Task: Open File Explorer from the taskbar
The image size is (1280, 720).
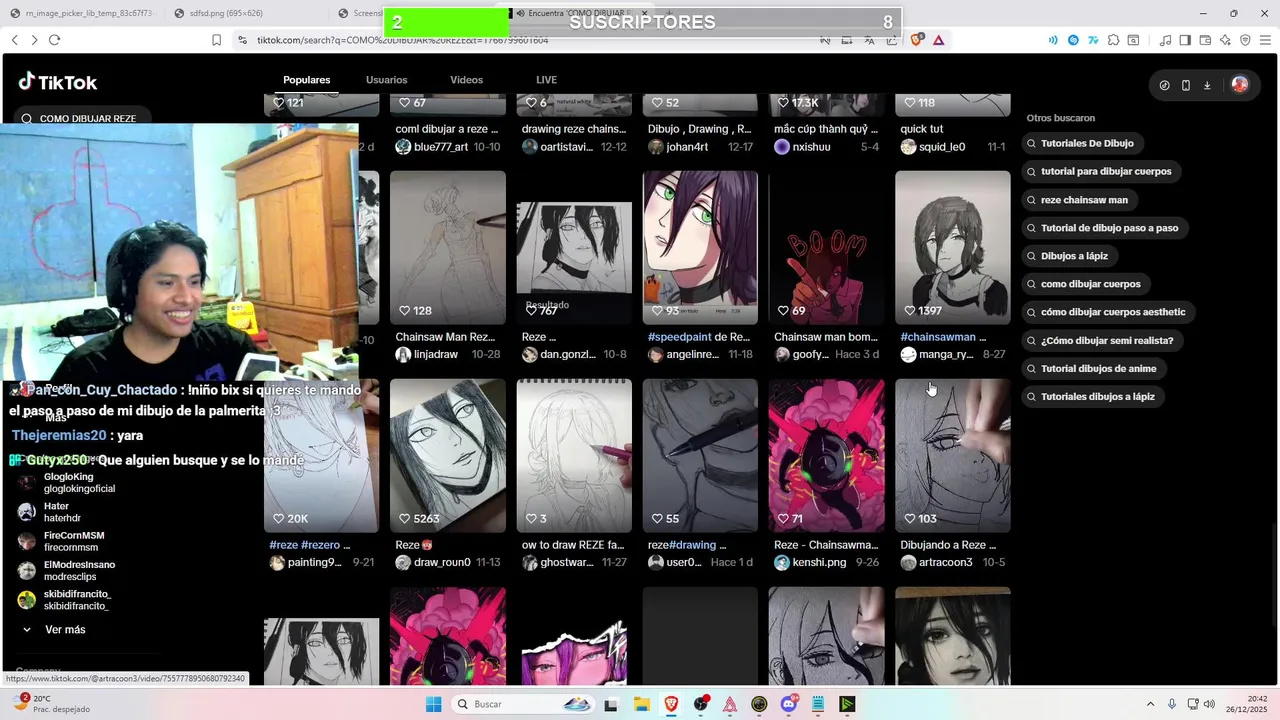Action: pyautogui.click(x=641, y=704)
